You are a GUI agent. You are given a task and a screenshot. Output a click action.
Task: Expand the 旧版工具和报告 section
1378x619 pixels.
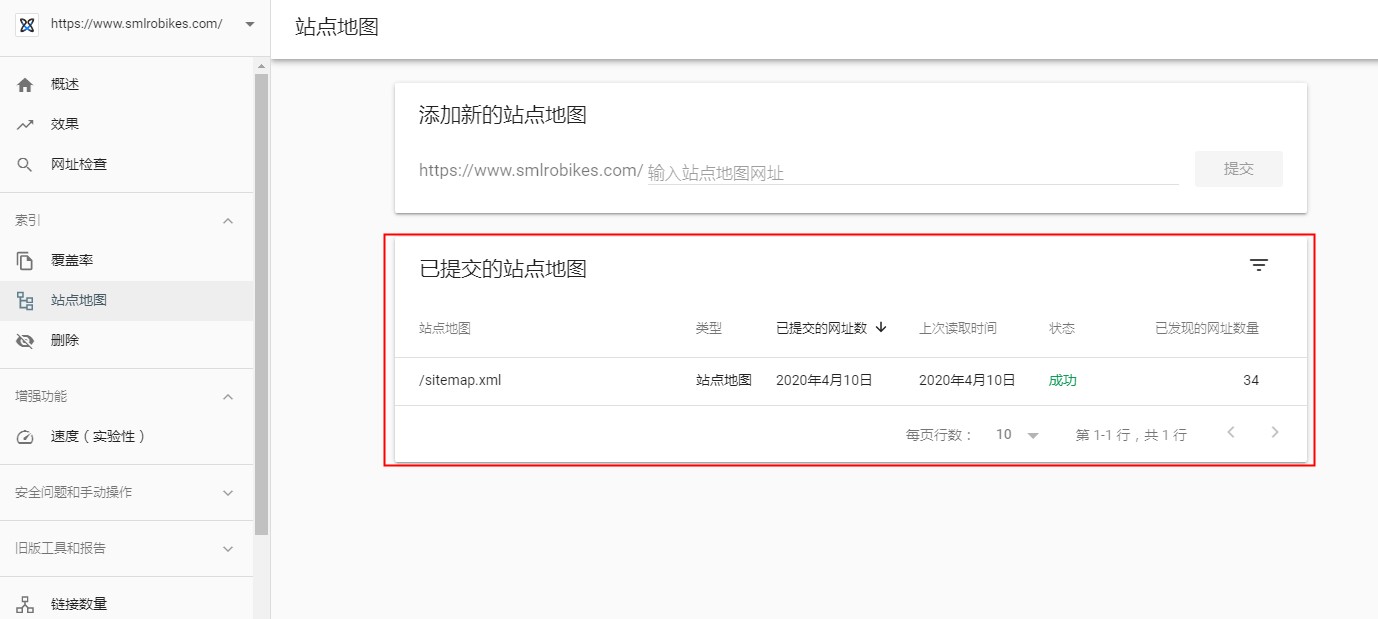[x=228, y=549]
